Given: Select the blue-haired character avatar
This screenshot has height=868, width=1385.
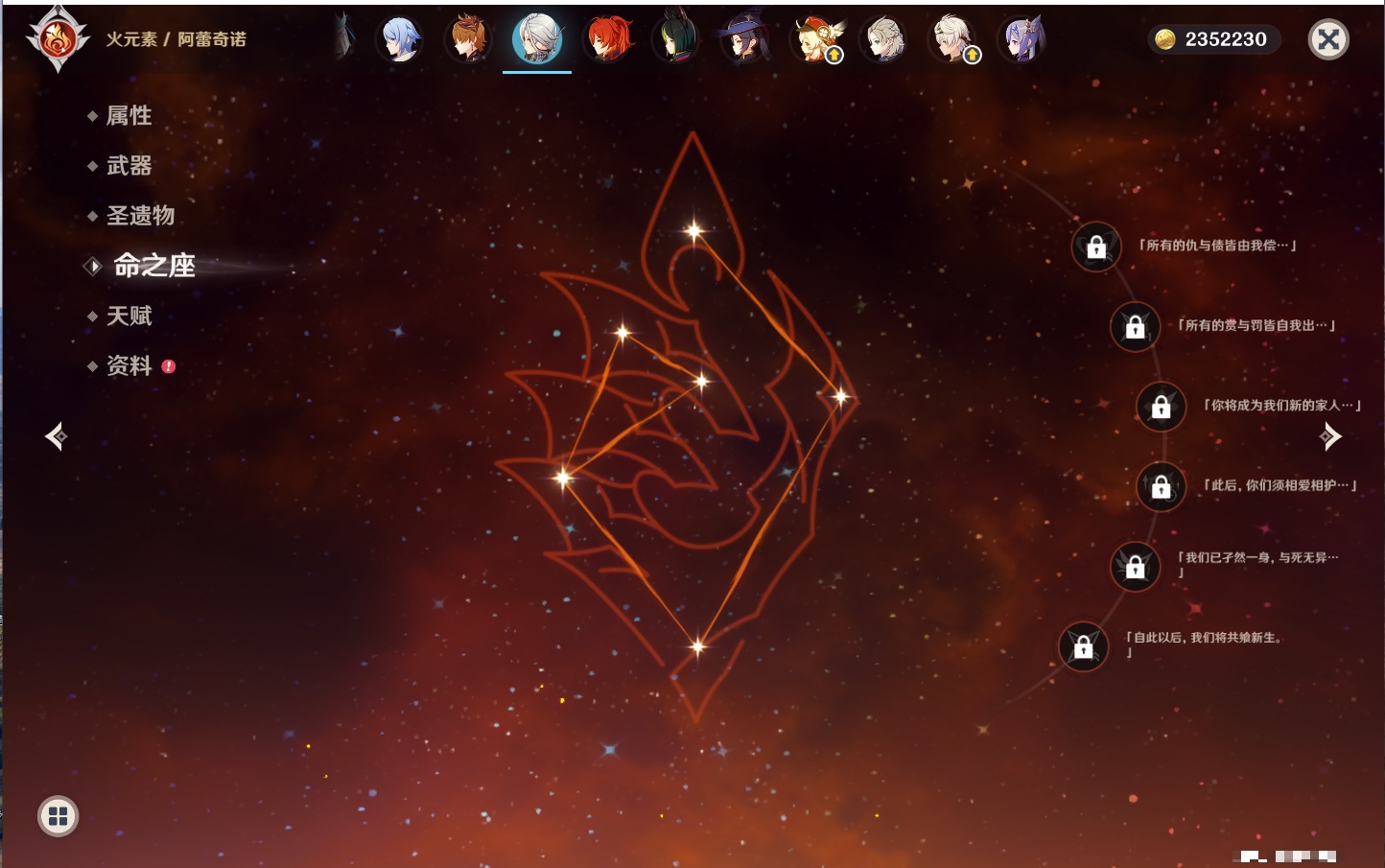Looking at the screenshot, I should 399,39.
